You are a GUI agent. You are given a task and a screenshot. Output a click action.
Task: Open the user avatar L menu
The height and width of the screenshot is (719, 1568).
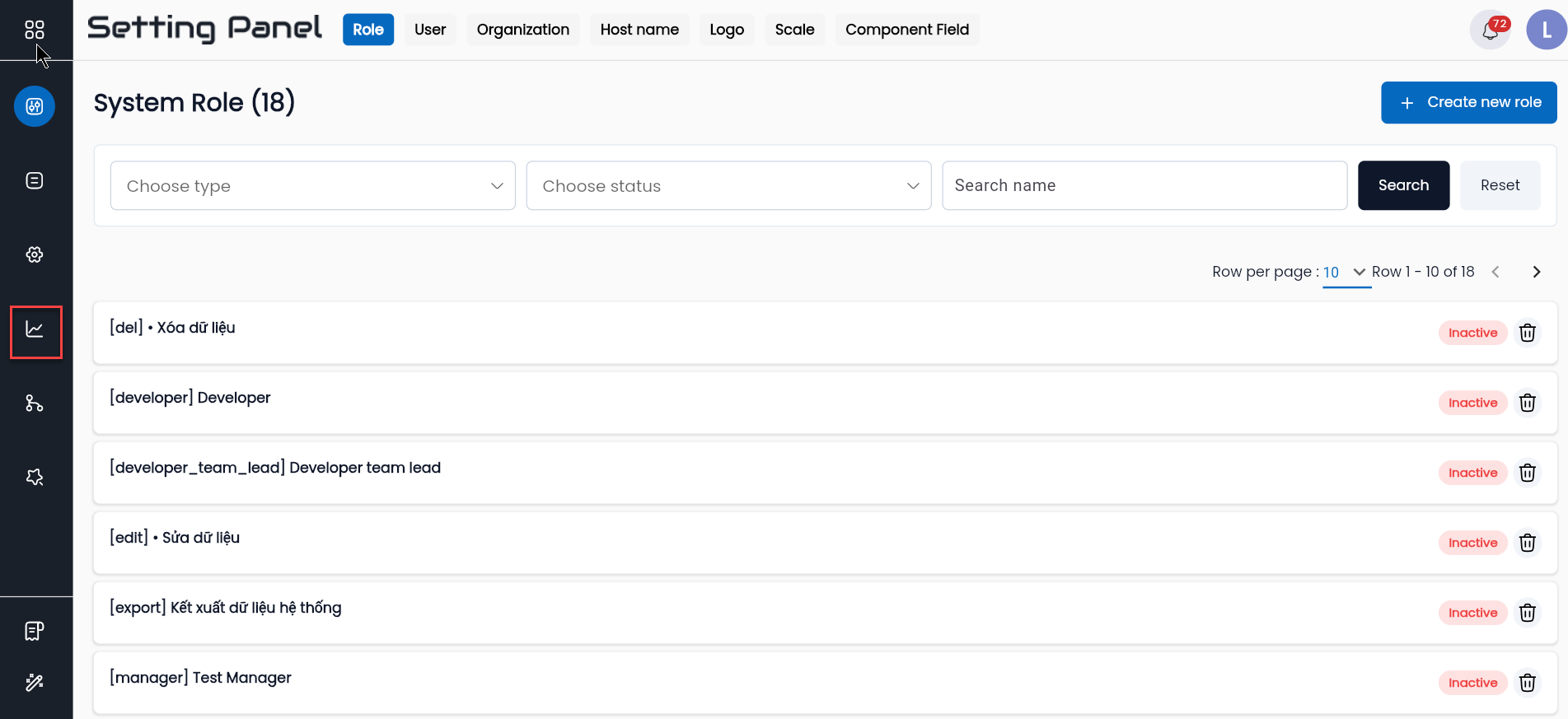[1546, 30]
